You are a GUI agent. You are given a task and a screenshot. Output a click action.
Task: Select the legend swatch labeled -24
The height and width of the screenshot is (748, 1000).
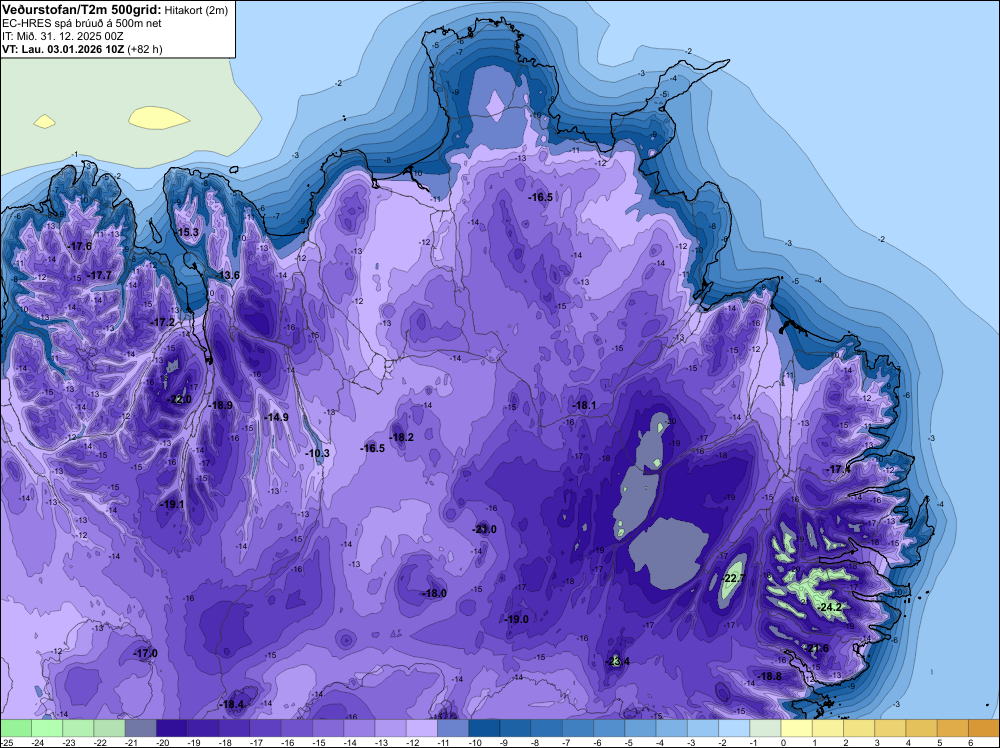click(47, 728)
